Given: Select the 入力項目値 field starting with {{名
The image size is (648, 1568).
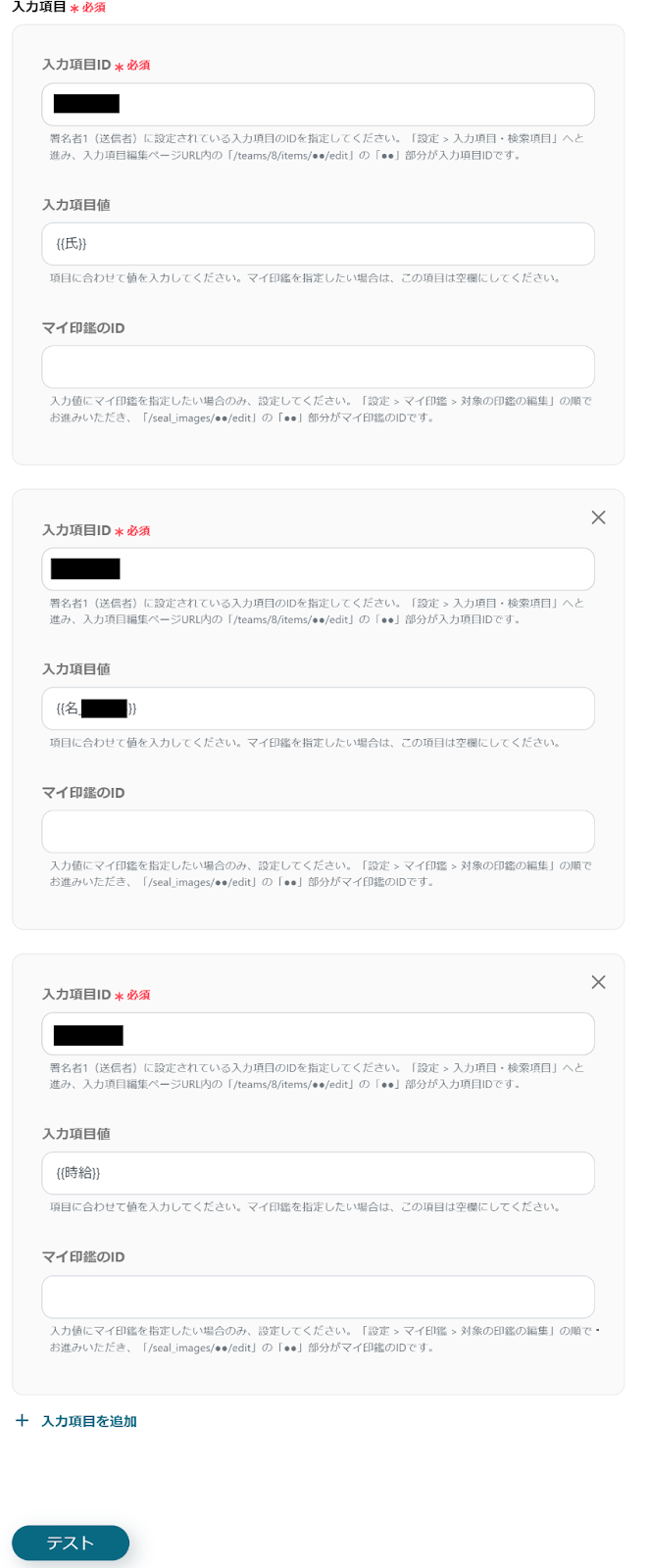Looking at the screenshot, I should [318, 709].
